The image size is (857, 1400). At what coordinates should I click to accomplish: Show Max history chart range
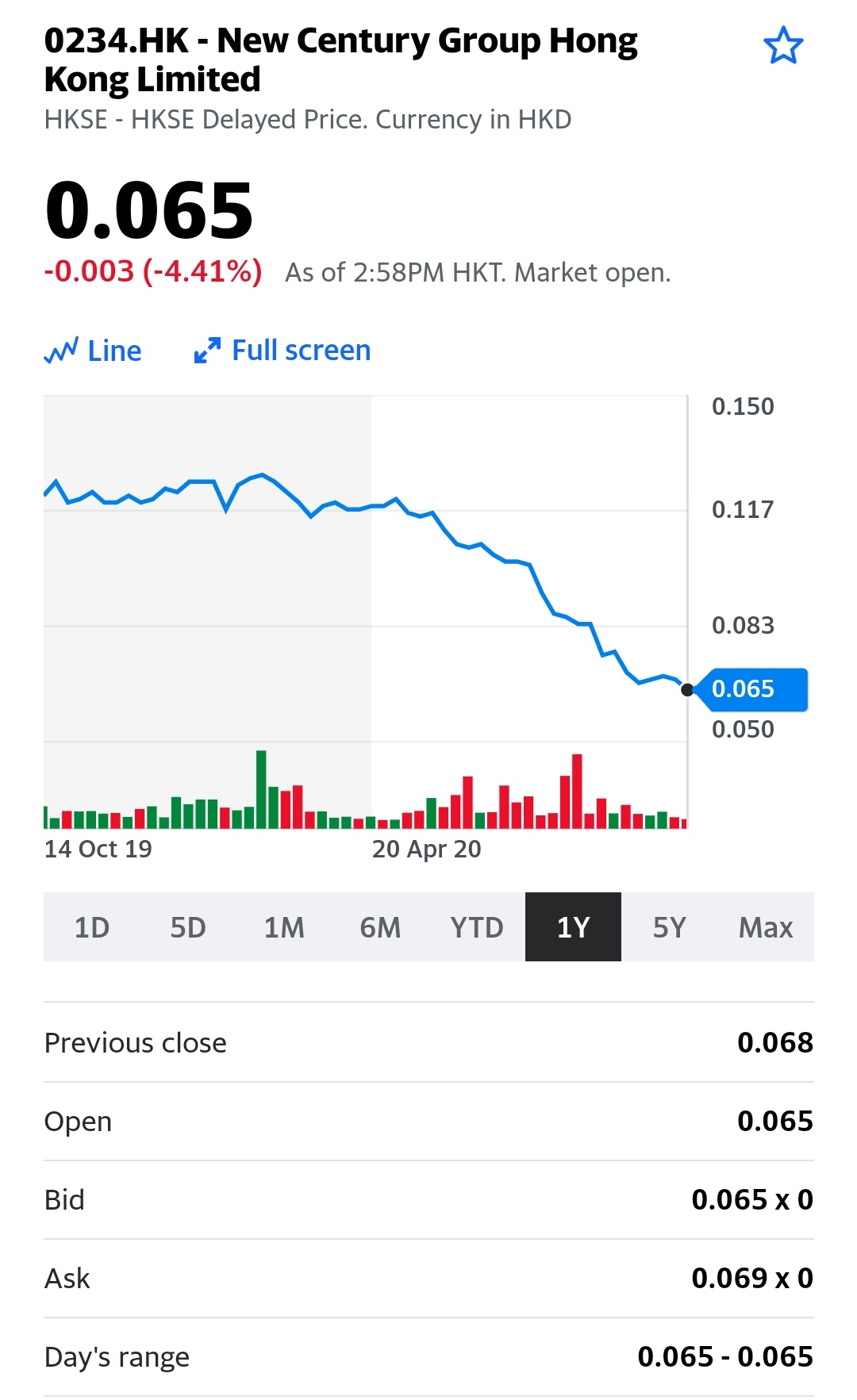point(765,927)
